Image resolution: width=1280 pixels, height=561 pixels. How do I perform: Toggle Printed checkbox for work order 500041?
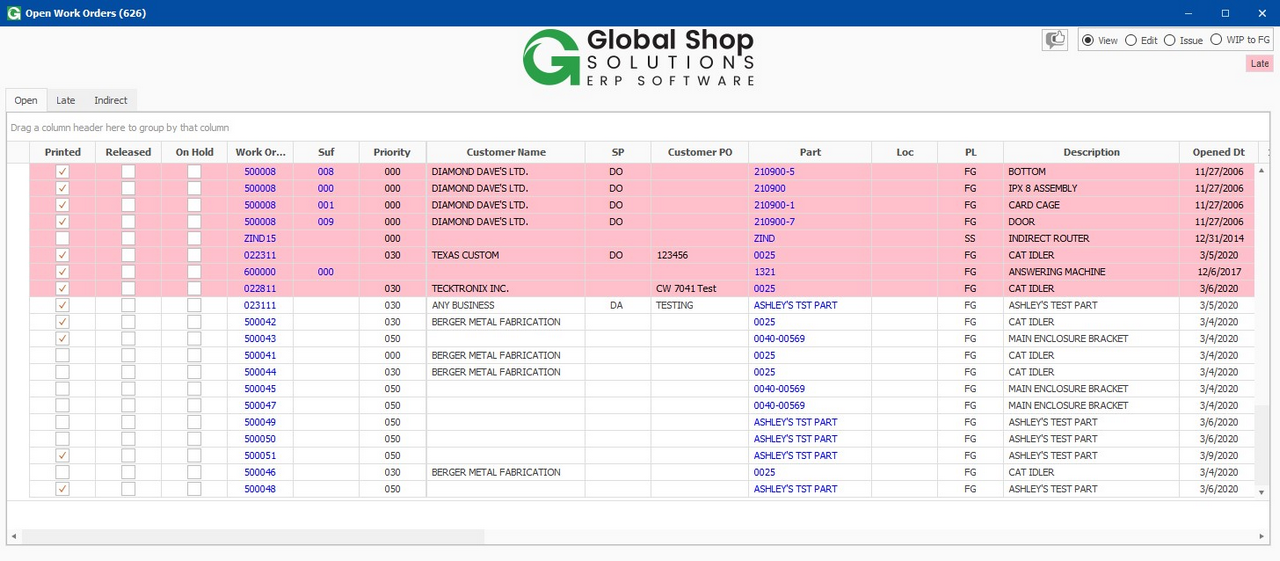[x=62, y=355]
